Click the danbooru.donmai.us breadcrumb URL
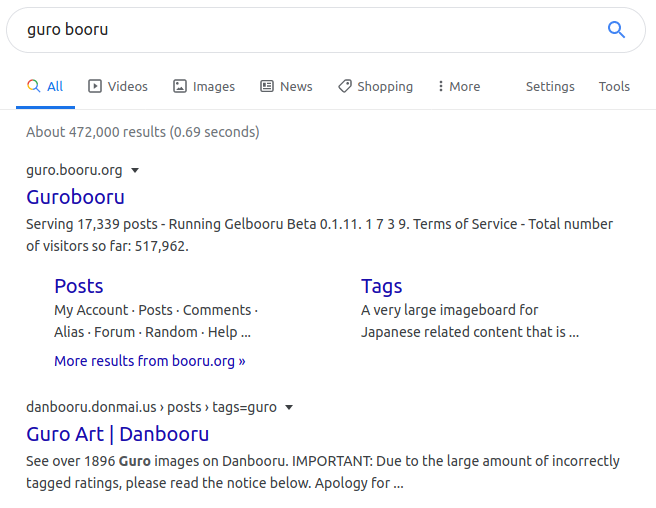Viewport: 656px width, 508px height. click(150, 407)
